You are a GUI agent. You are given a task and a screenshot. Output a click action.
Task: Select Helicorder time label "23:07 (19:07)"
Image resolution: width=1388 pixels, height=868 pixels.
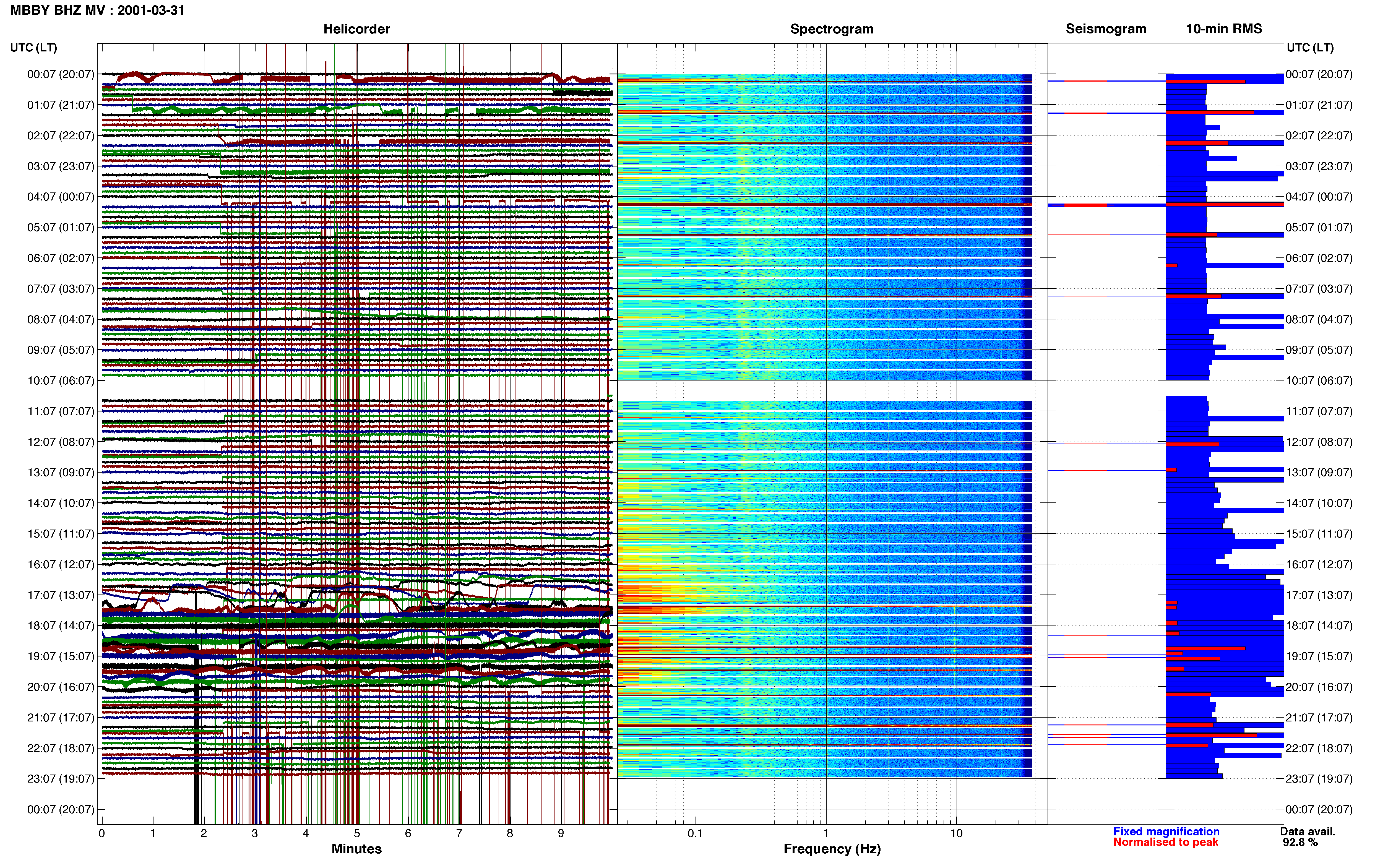click(x=61, y=779)
